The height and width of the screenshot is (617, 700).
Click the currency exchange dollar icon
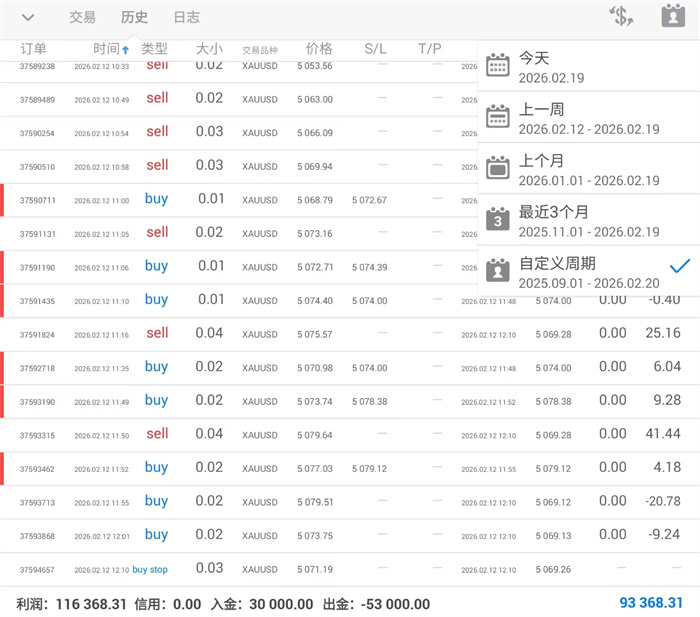621,16
